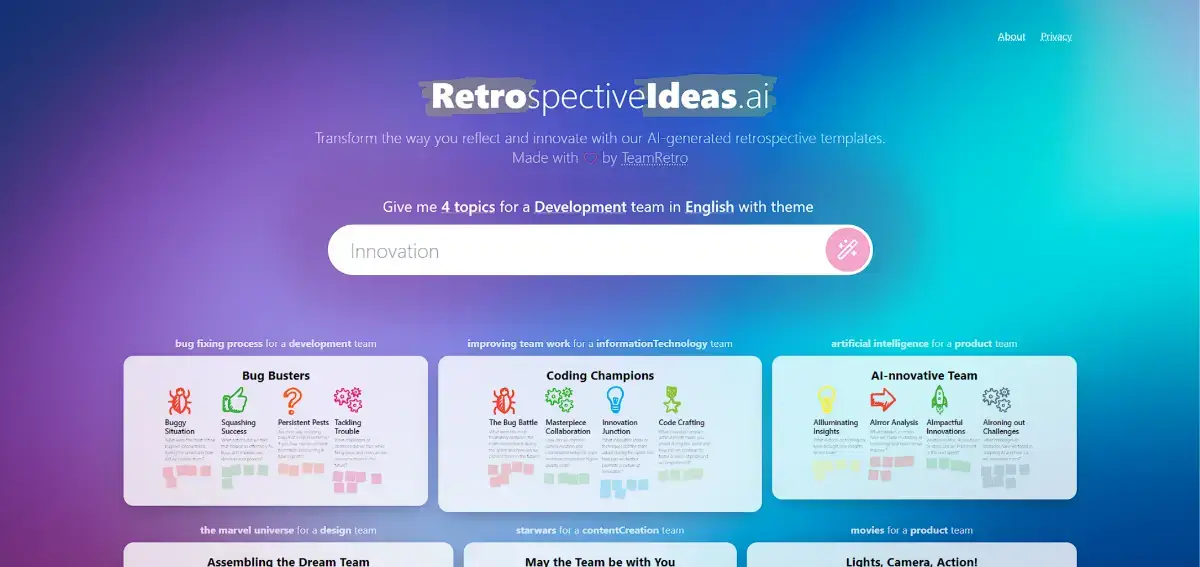Click the 'Squashing Success' topic title

pos(238,427)
